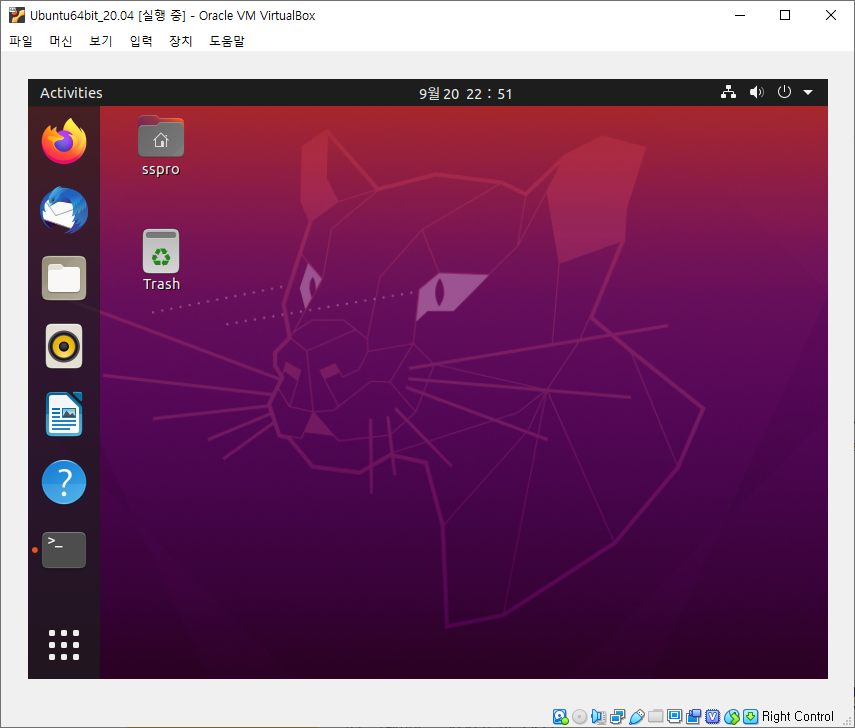Open the 장치 menu
The width and height of the screenshot is (855, 728).
coord(180,41)
